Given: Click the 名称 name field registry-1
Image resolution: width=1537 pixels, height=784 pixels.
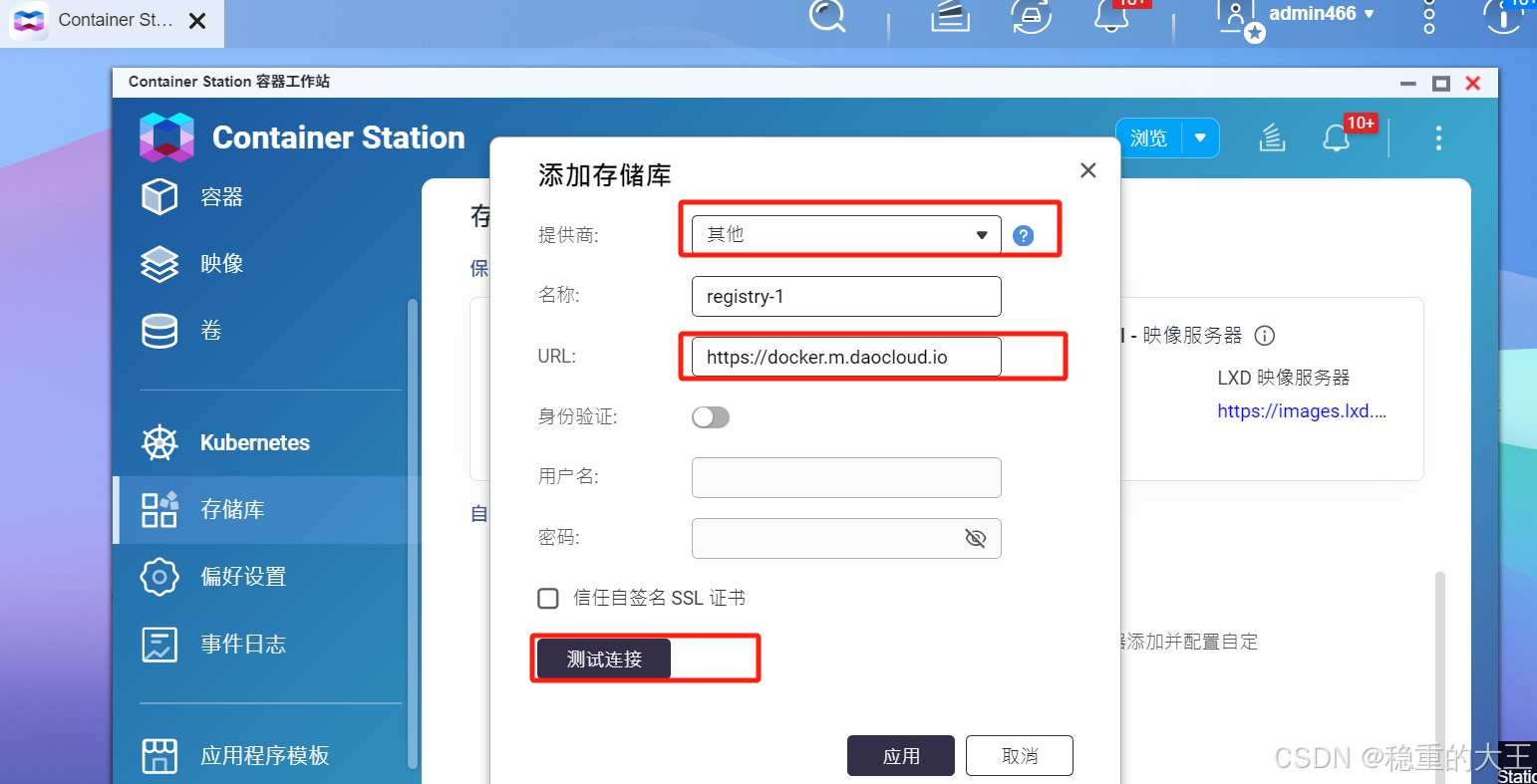Looking at the screenshot, I should click(x=846, y=297).
